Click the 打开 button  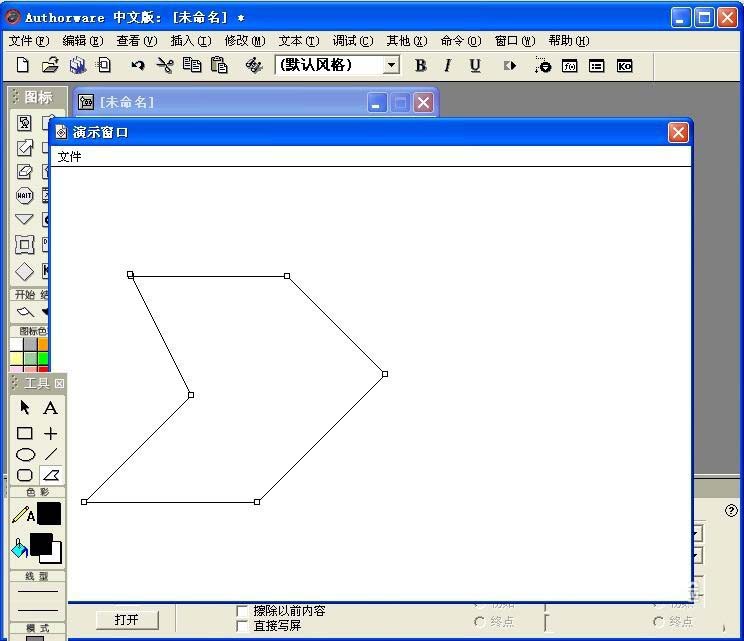(x=127, y=620)
